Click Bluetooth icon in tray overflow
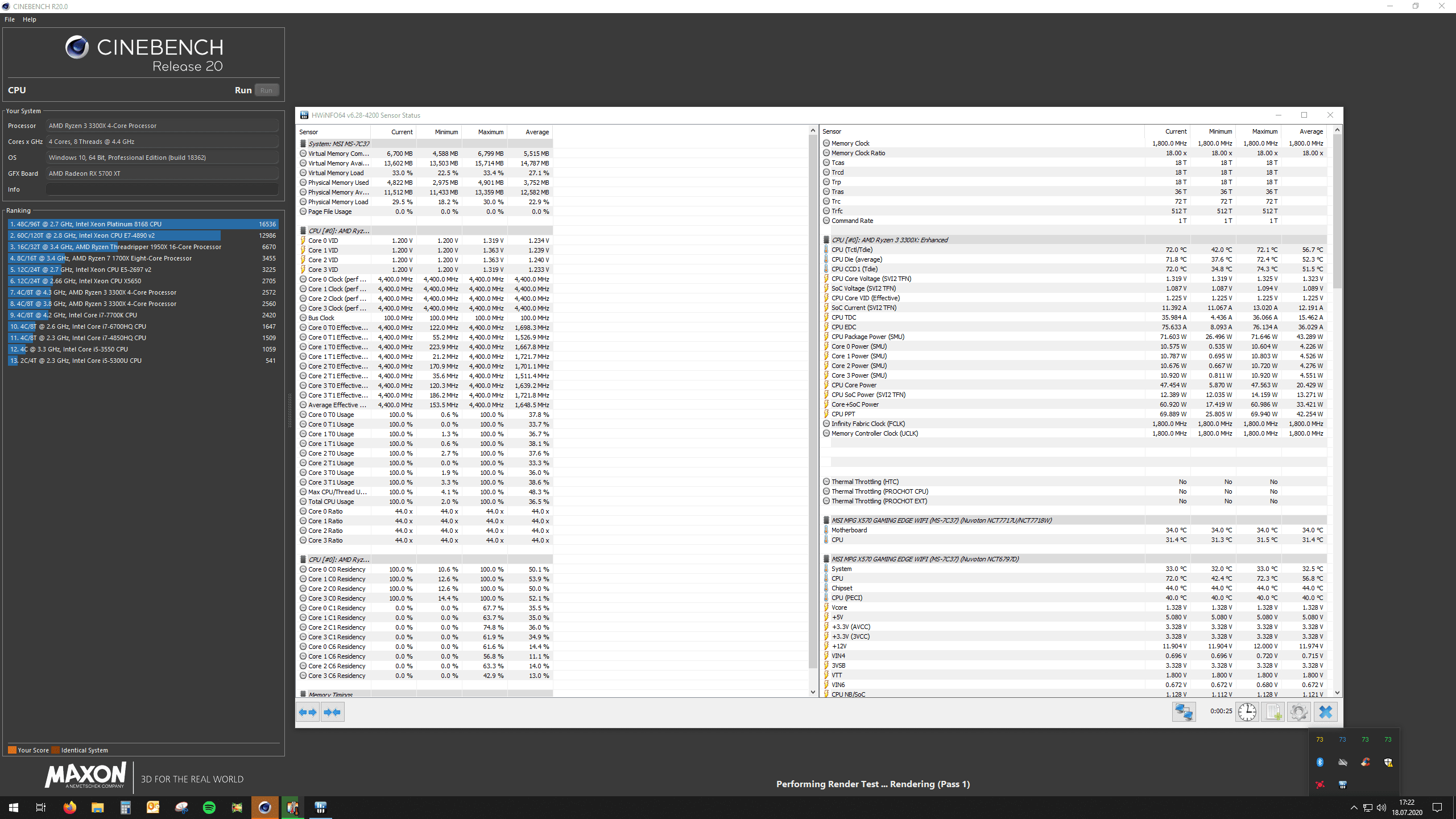 pos(1320,762)
